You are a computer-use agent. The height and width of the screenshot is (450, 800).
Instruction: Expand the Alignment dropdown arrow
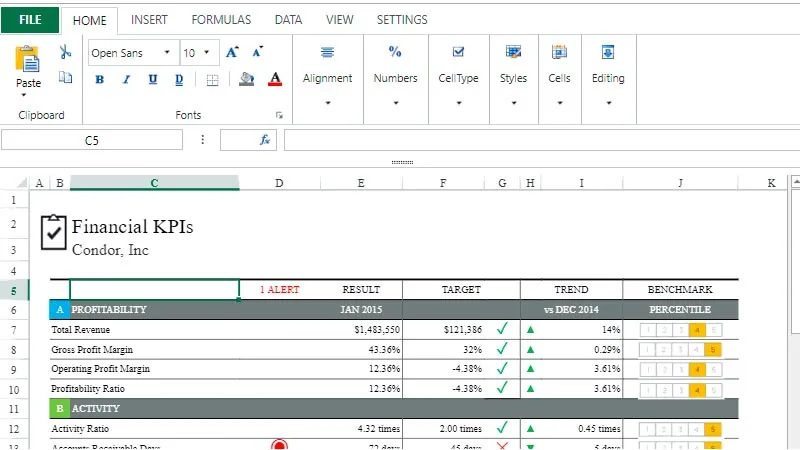328,103
